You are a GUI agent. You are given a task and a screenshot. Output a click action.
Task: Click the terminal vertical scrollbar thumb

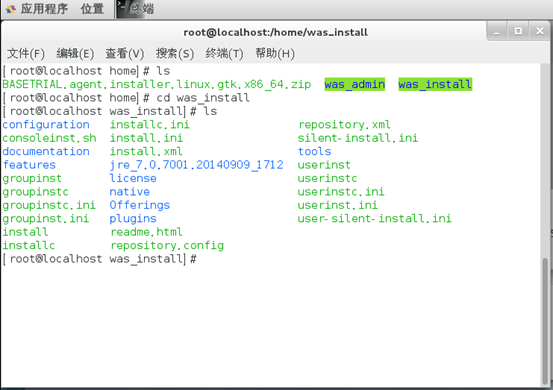tap(545, 321)
